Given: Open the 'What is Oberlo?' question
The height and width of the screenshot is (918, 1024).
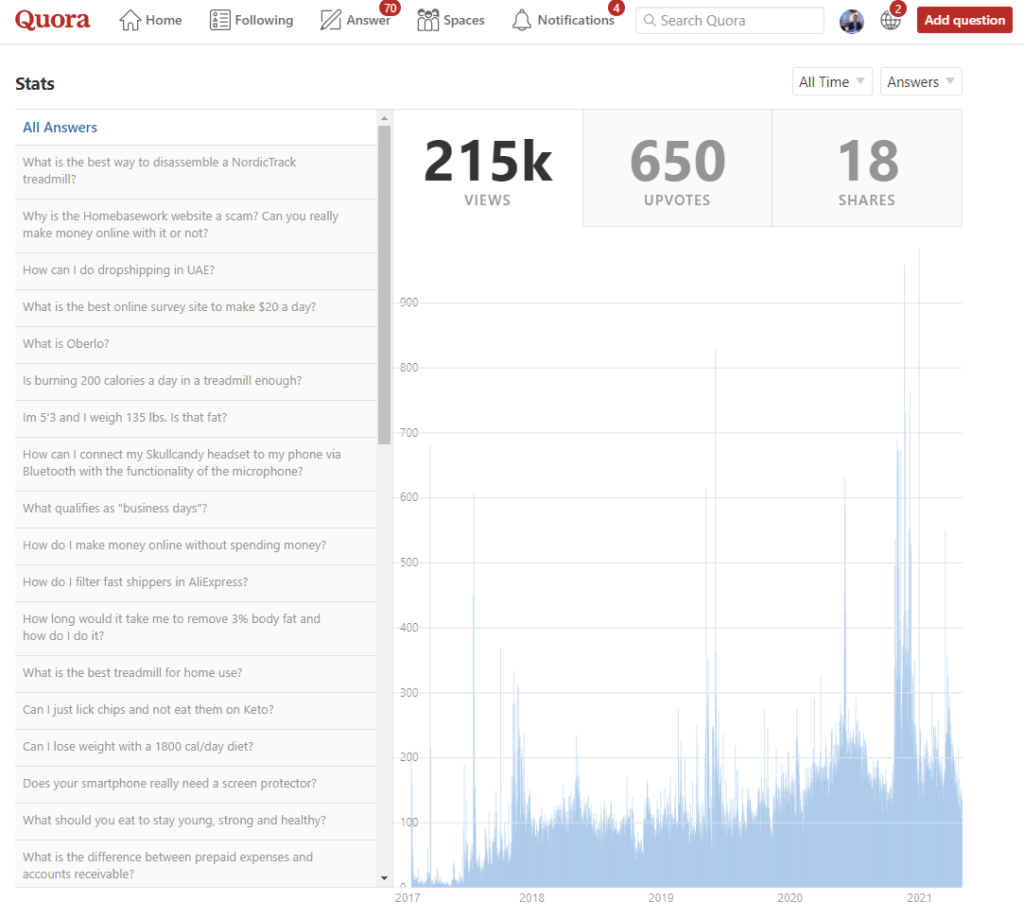Looking at the screenshot, I should coord(196,344).
